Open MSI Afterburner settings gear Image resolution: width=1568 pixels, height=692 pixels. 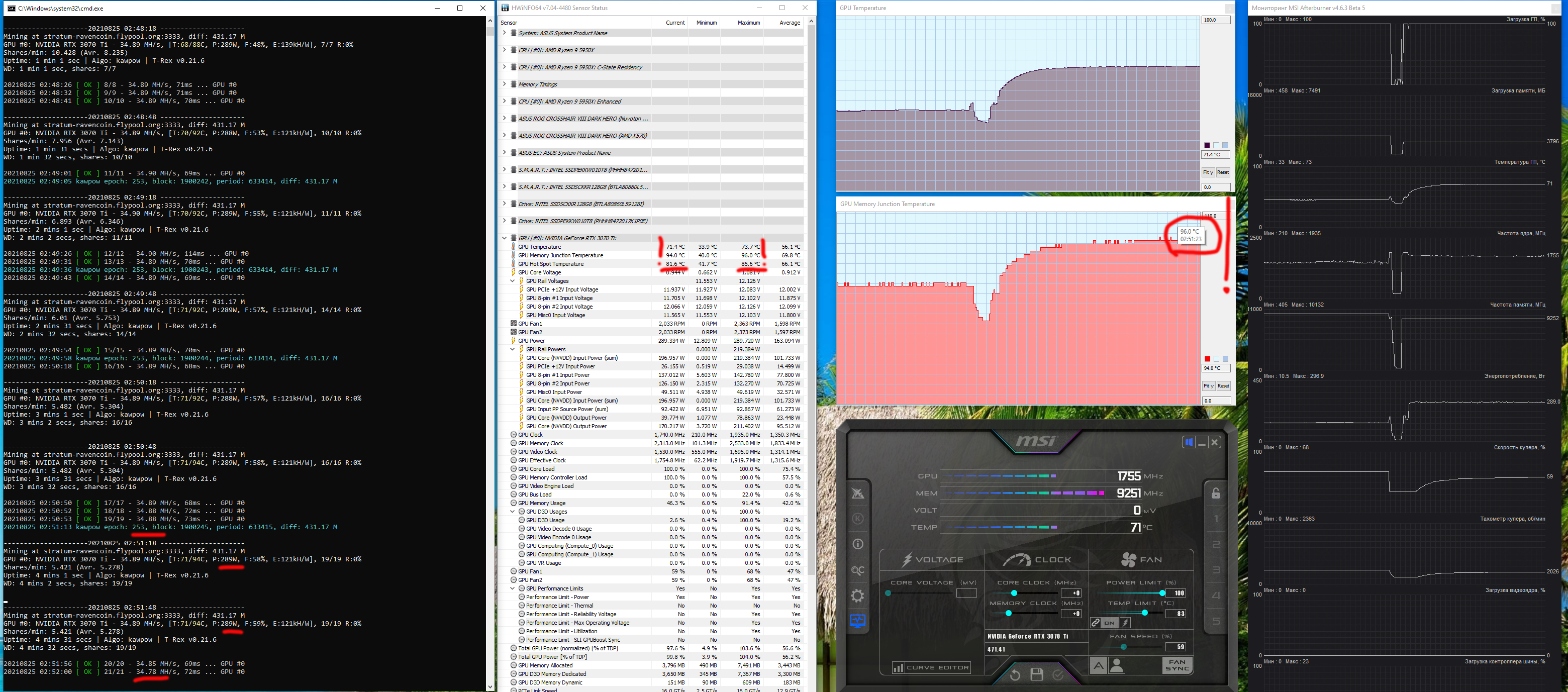click(x=858, y=596)
